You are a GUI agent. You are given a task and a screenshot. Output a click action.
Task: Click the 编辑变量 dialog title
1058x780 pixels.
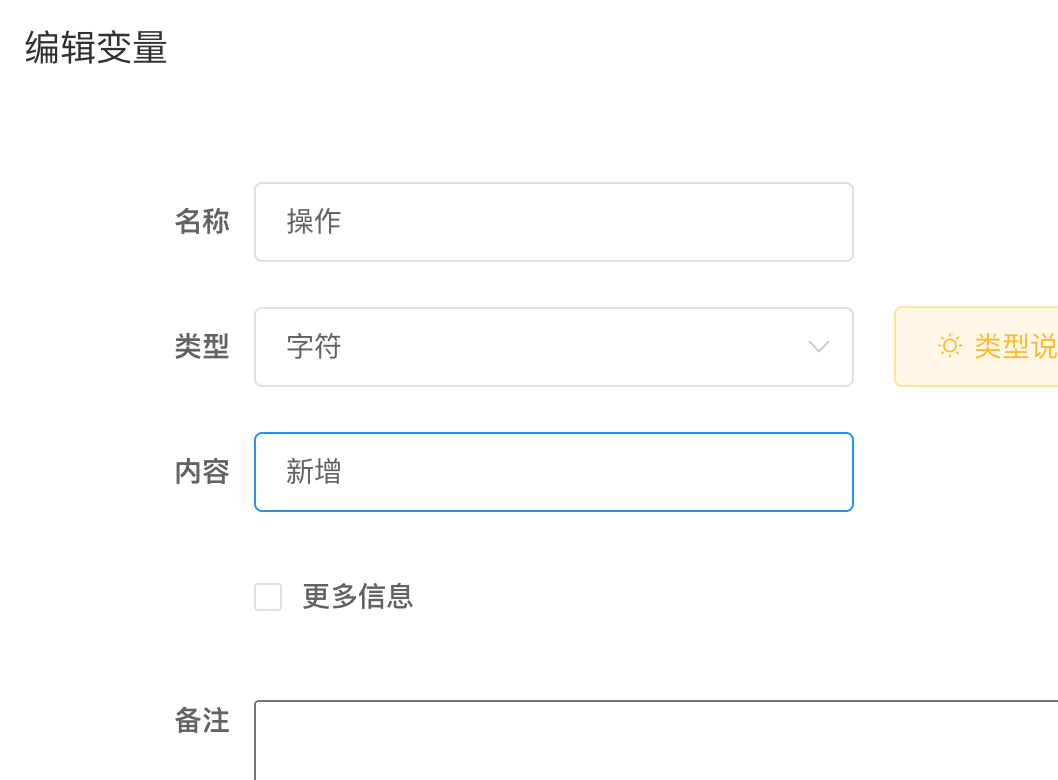click(x=96, y=48)
